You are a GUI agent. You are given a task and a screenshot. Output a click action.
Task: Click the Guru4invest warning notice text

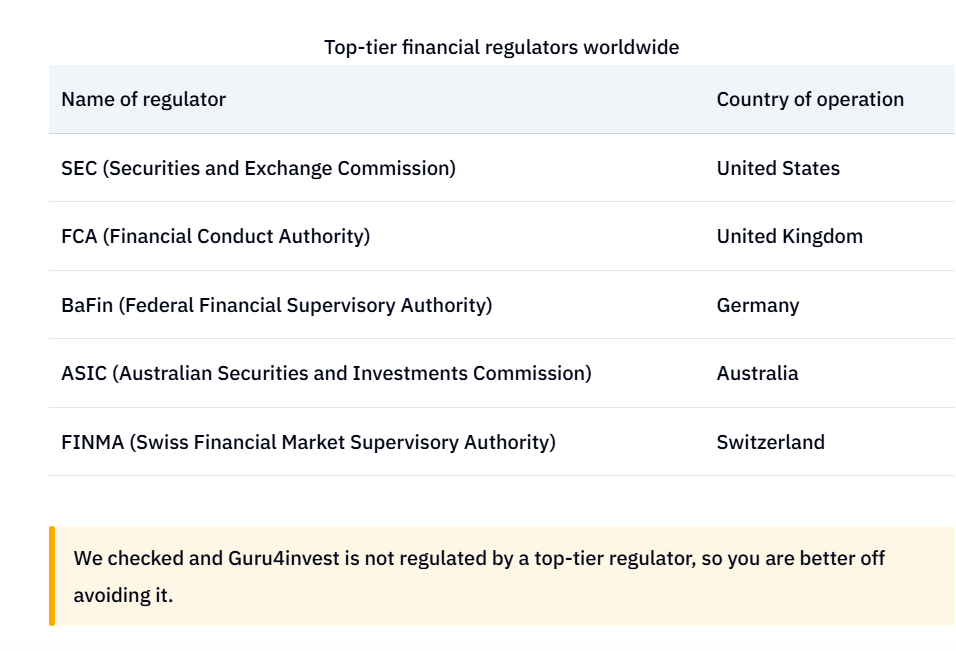coord(479,576)
